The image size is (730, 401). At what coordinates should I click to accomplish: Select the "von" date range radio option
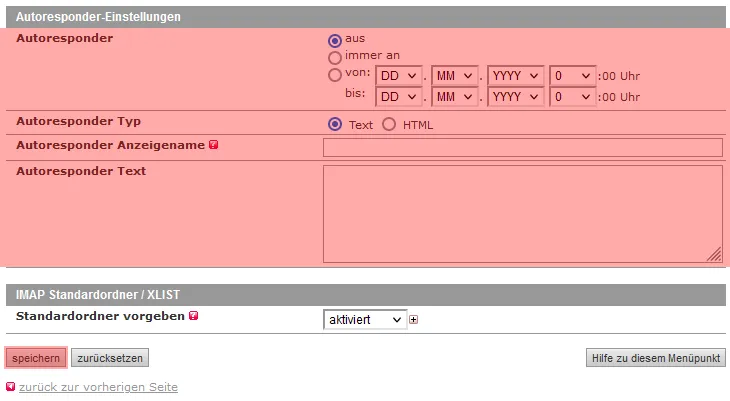point(335,74)
